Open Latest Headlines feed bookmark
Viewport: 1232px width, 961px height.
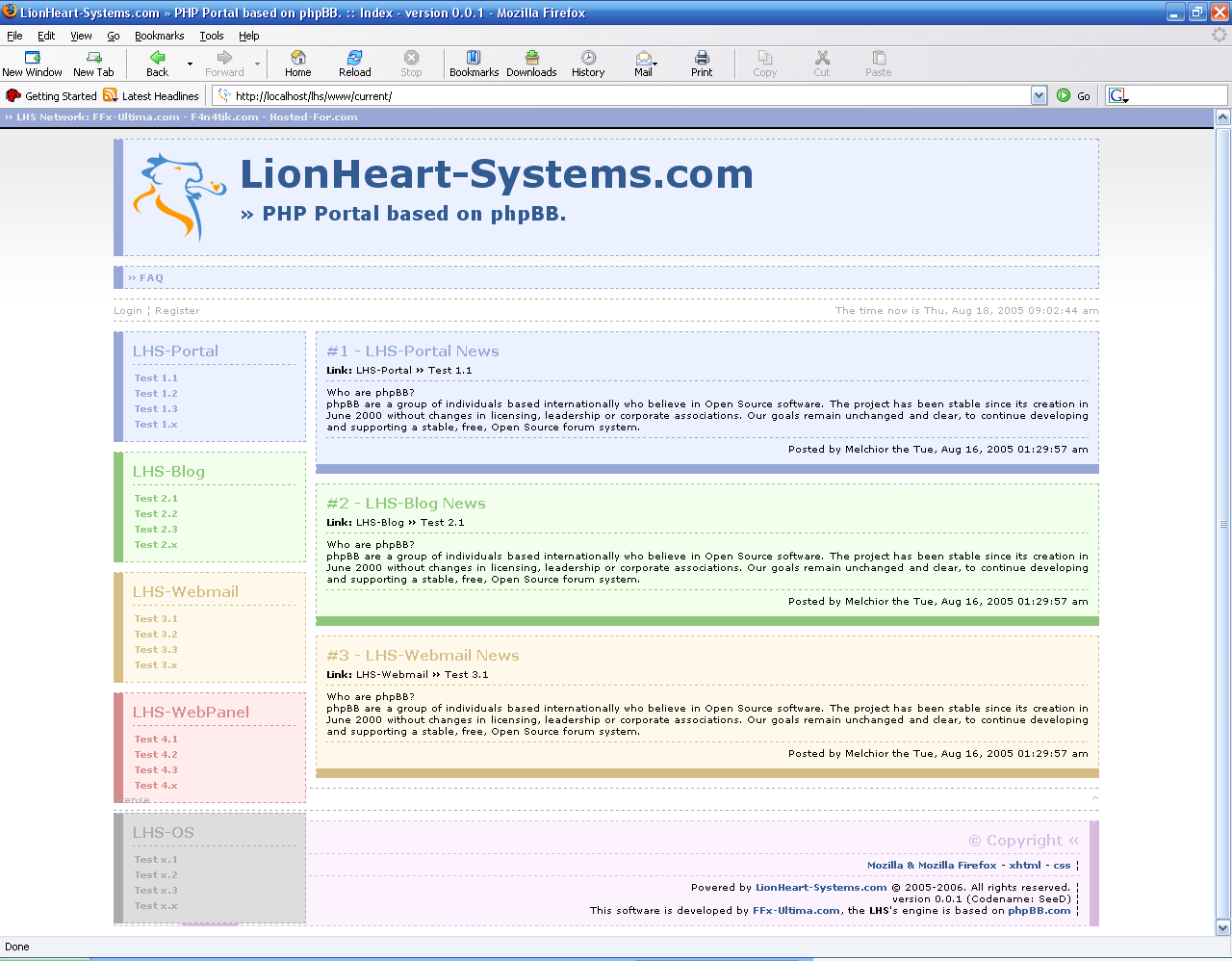(x=151, y=95)
